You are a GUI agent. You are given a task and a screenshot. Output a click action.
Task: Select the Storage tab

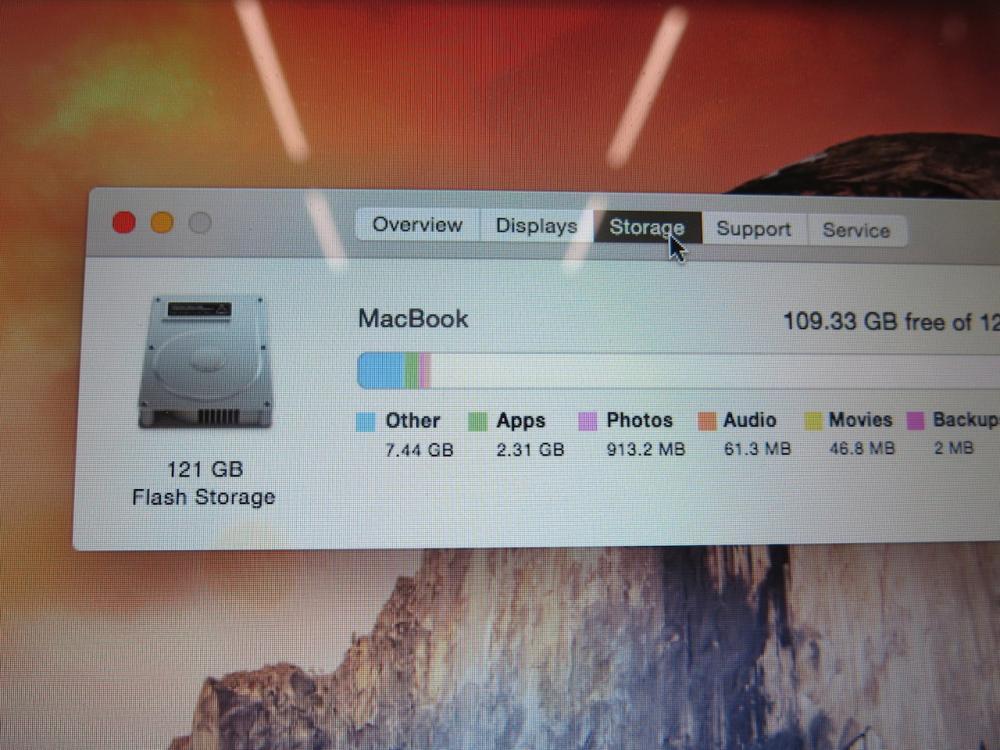tap(647, 228)
